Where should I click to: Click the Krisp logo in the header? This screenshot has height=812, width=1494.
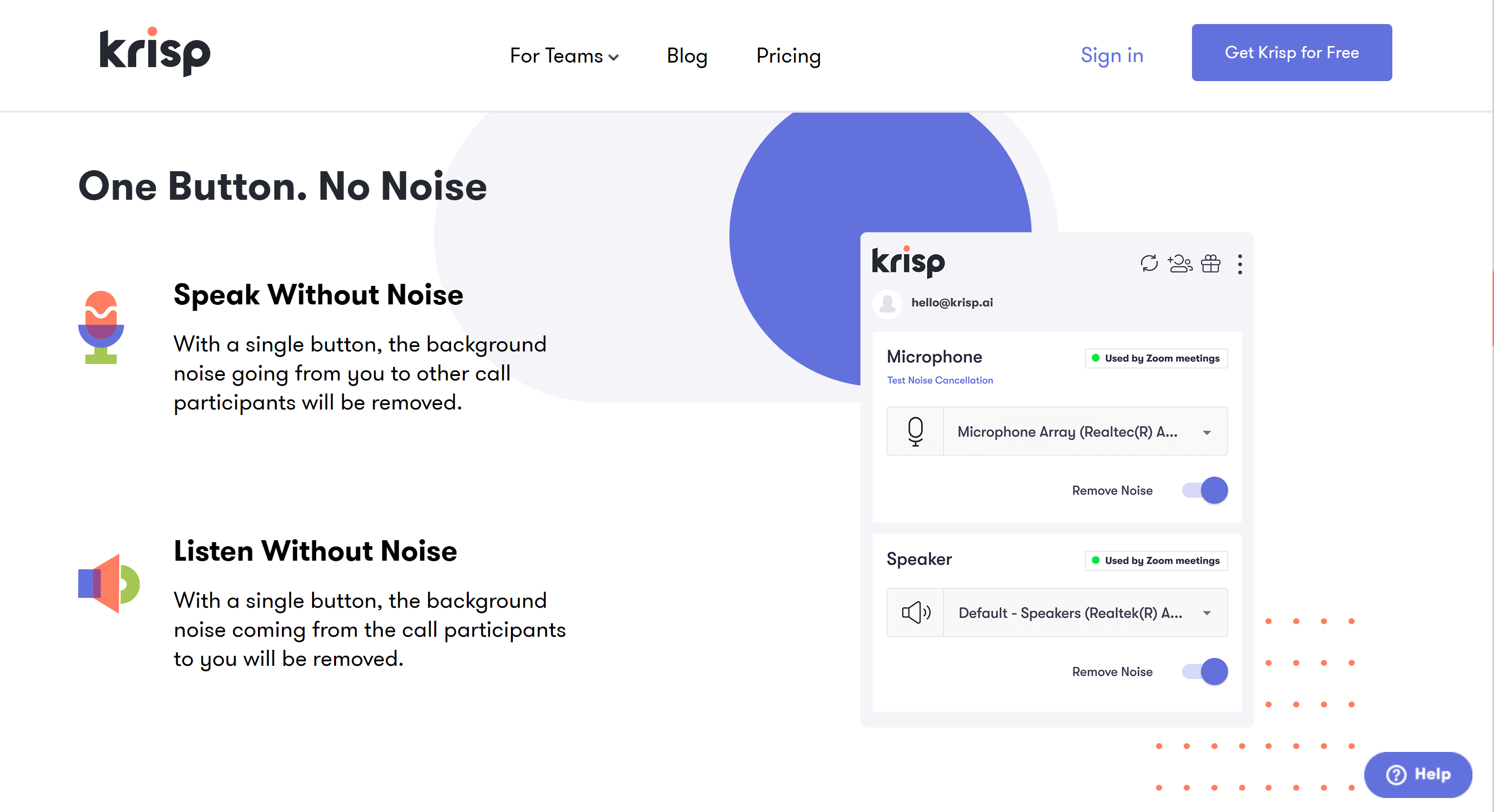[x=155, y=52]
